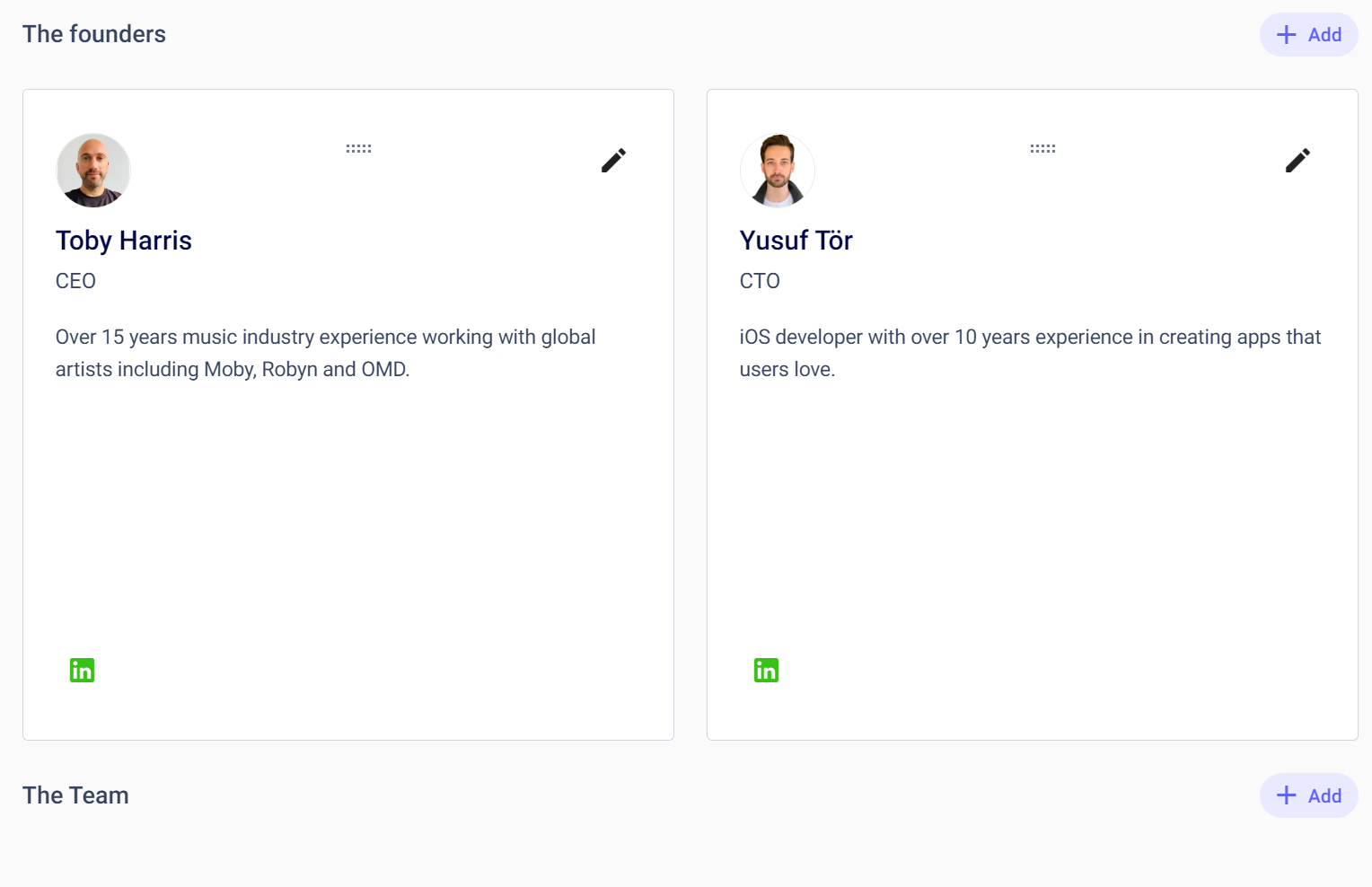Click The Team section heading
This screenshot has width=1372, height=887.
coord(75,795)
